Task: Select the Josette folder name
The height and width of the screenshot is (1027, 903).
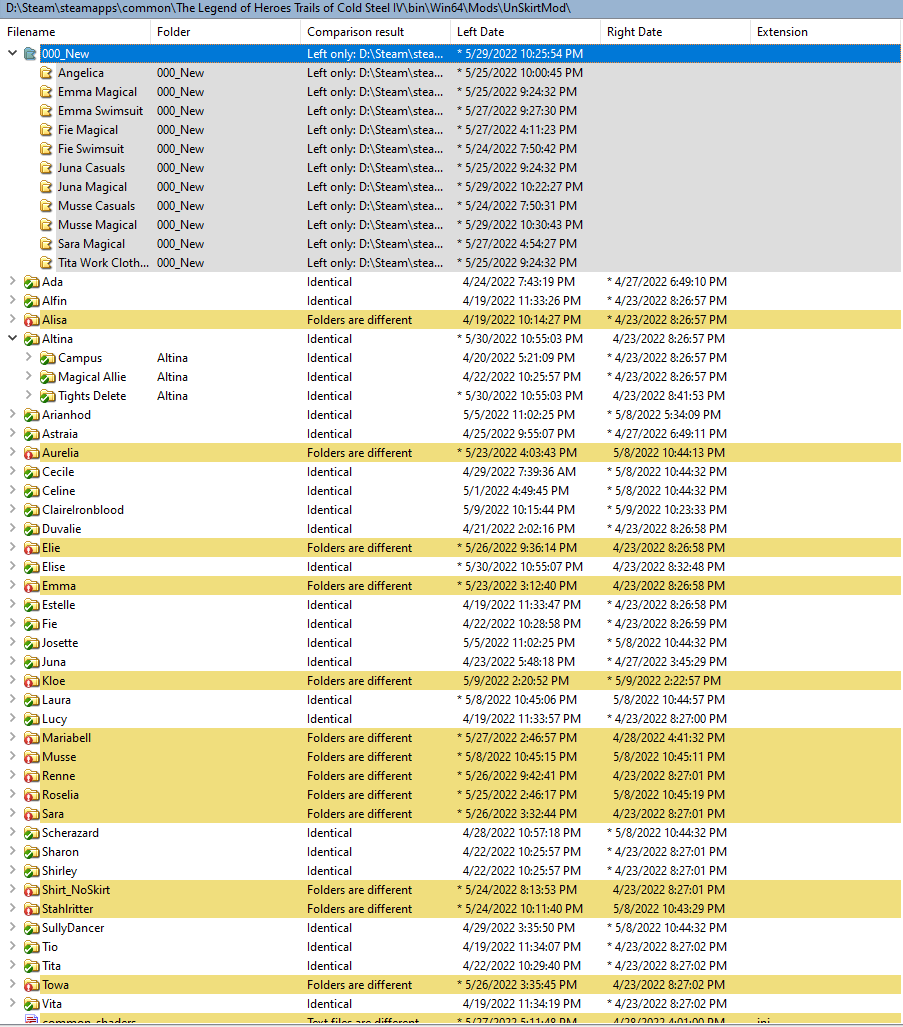Action: click(x=60, y=643)
